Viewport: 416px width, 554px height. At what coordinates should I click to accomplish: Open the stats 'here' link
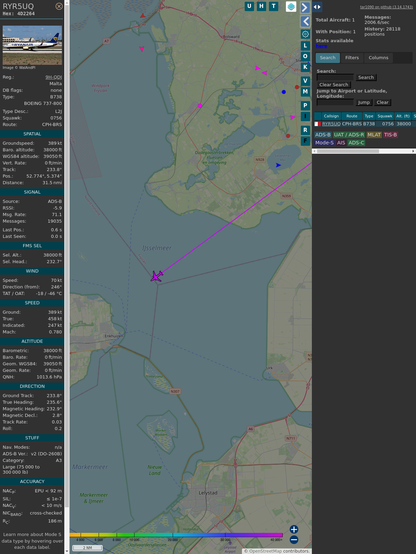(x=321, y=46)
